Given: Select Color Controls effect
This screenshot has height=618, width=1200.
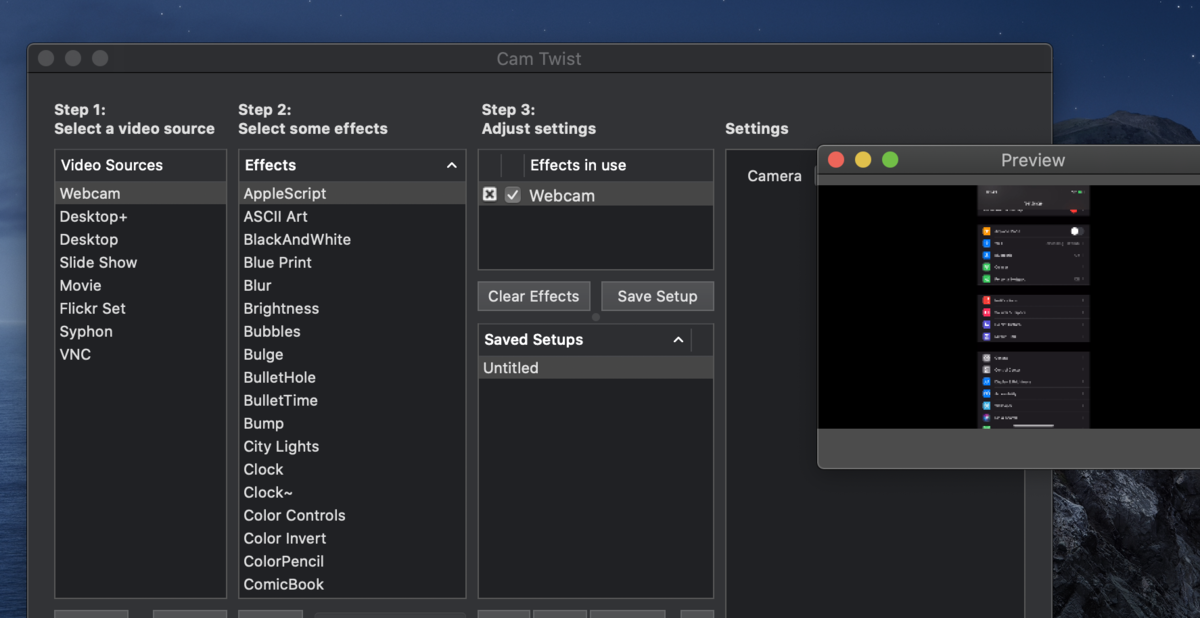Looking at the screenshot, I should pos(352,515).
